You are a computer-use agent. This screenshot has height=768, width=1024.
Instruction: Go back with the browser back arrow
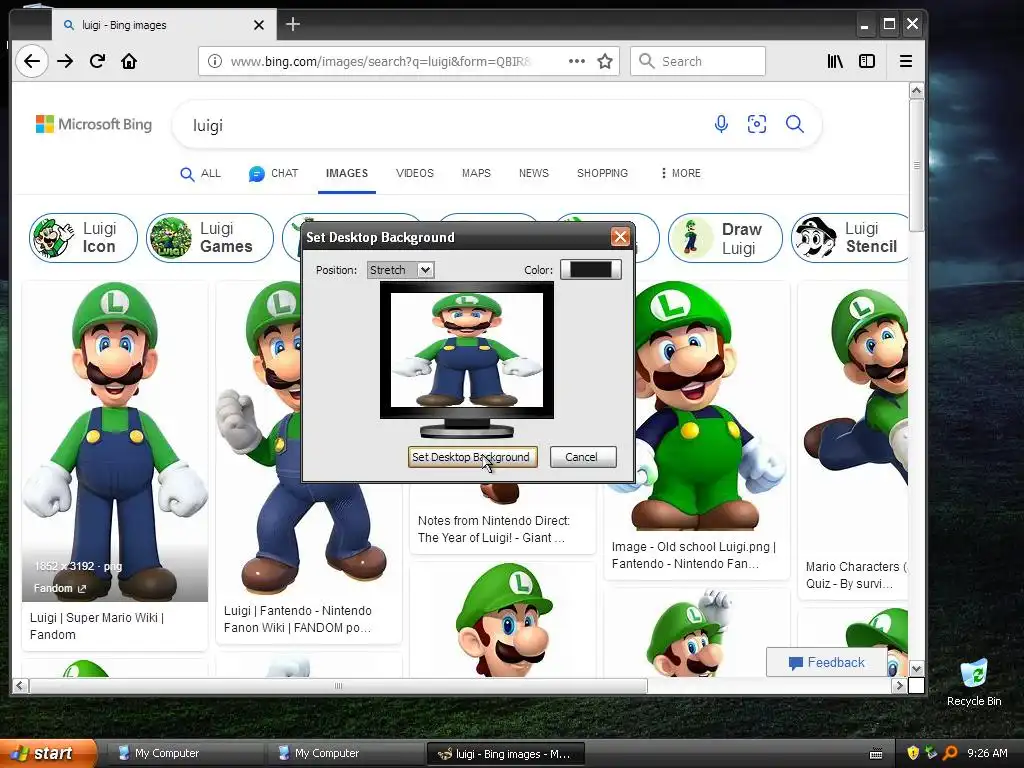pyautogui.click(x=31, y=61)
